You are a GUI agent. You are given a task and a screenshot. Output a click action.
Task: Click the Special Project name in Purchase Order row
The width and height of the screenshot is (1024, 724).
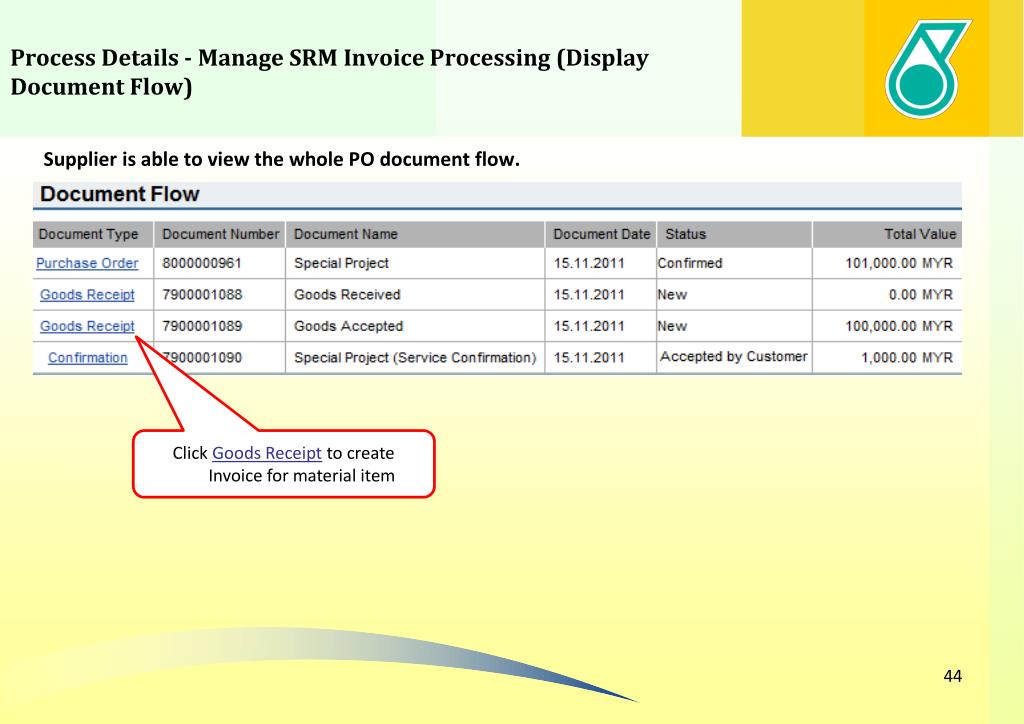341,263
